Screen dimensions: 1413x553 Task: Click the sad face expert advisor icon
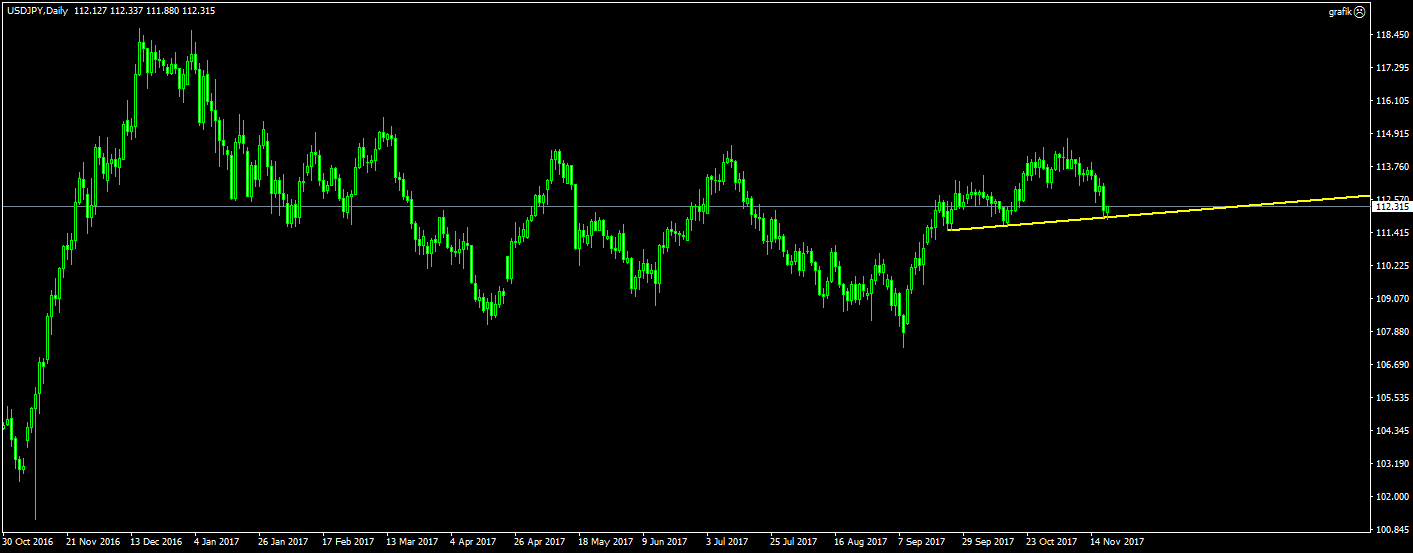tap(1359, 12)
